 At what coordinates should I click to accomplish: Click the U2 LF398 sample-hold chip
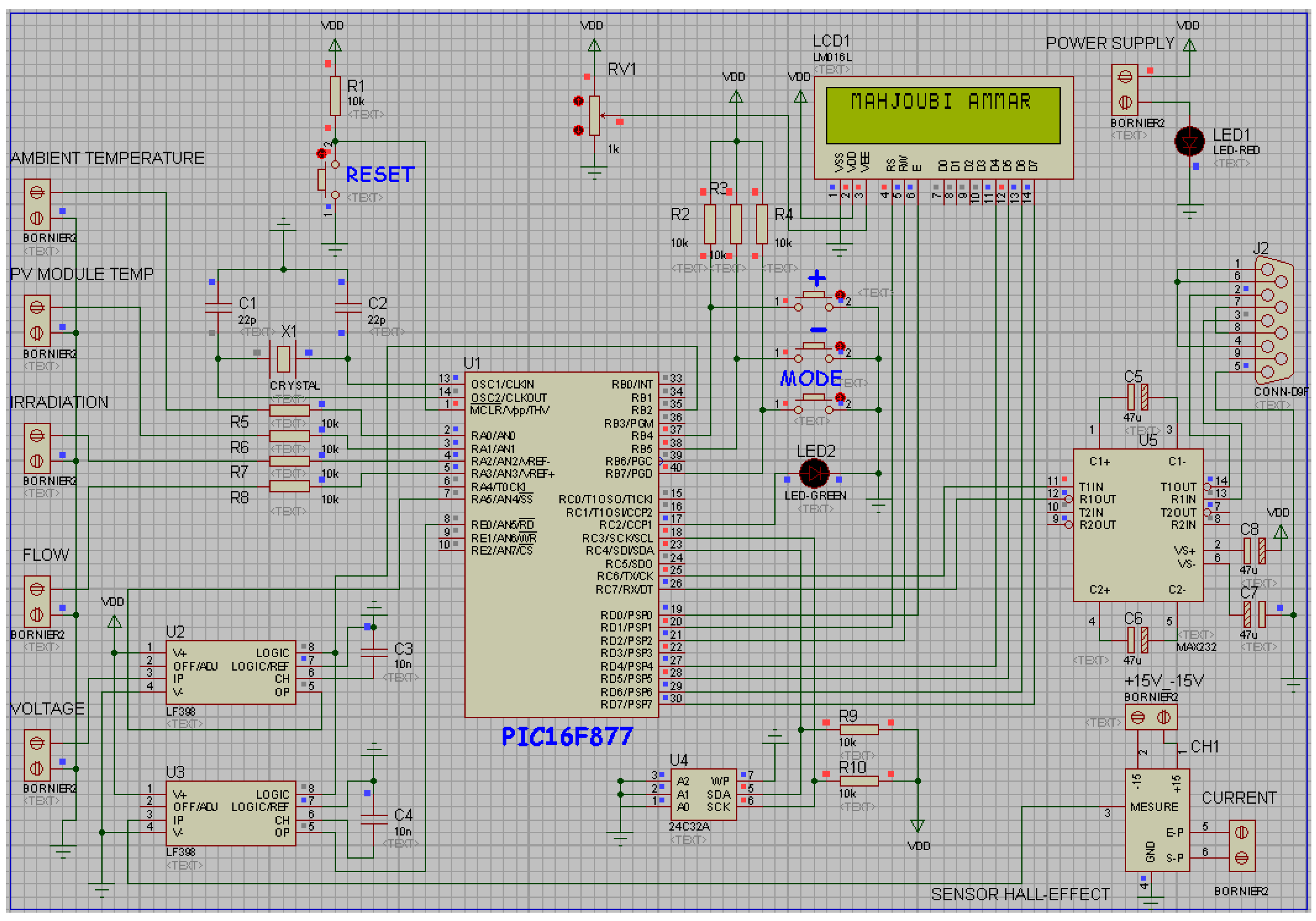point(231,672)
